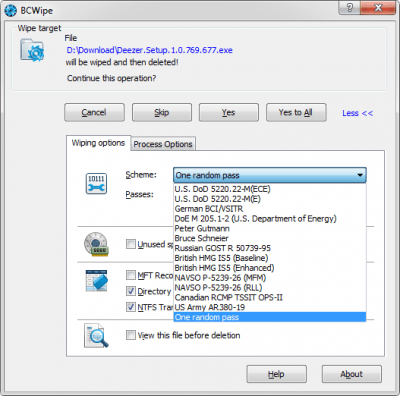400x396 pixels.
Task: Select Russian GOST R 50739-95 scheme
Action: click(x=270, y=248)
